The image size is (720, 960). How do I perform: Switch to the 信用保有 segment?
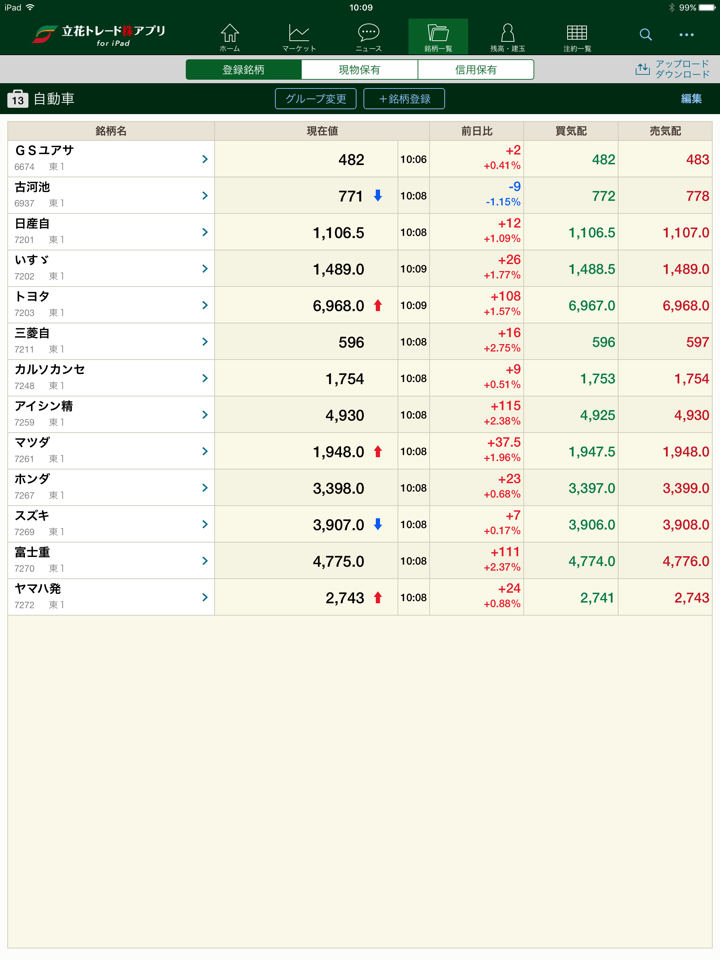[476, 70]
